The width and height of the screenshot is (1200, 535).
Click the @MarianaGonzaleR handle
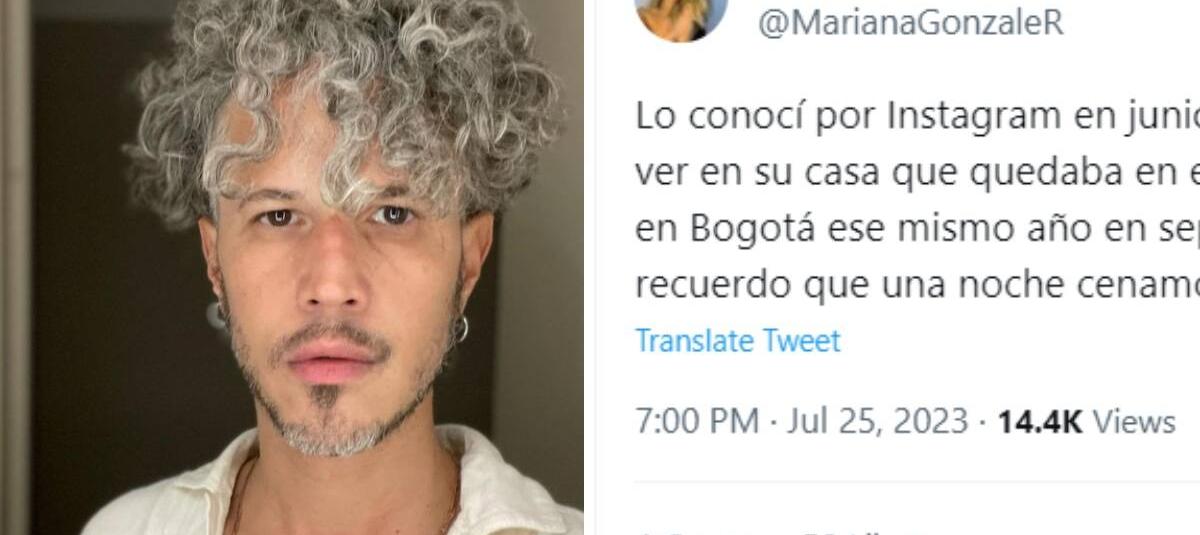(x=911, y=22)
